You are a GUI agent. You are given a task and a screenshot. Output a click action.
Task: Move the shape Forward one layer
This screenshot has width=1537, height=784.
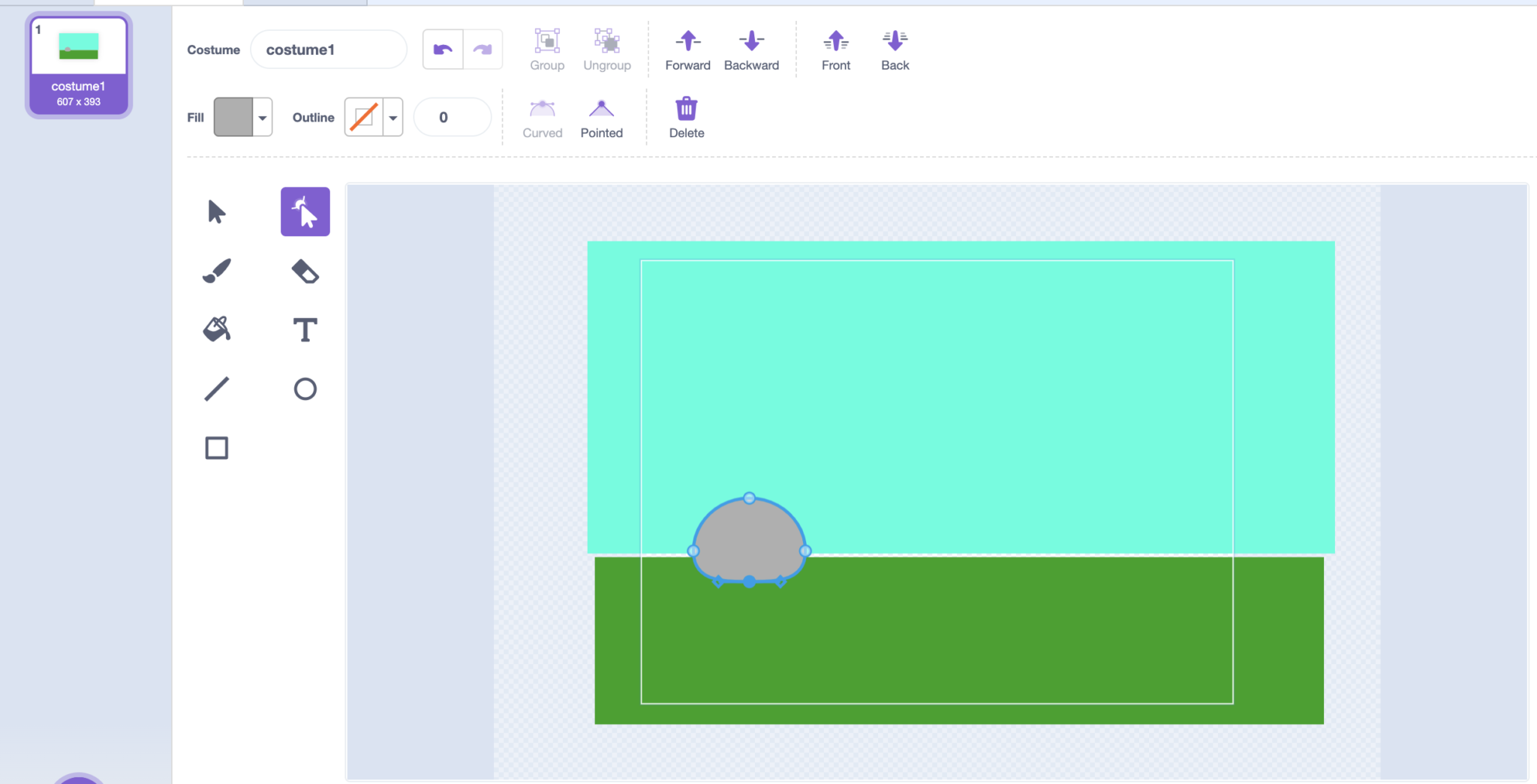687,49
